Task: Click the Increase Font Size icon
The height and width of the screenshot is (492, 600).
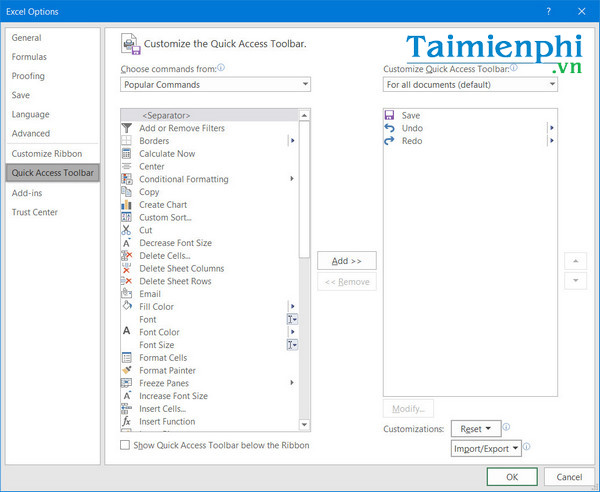Action: (x=127, y=396)
